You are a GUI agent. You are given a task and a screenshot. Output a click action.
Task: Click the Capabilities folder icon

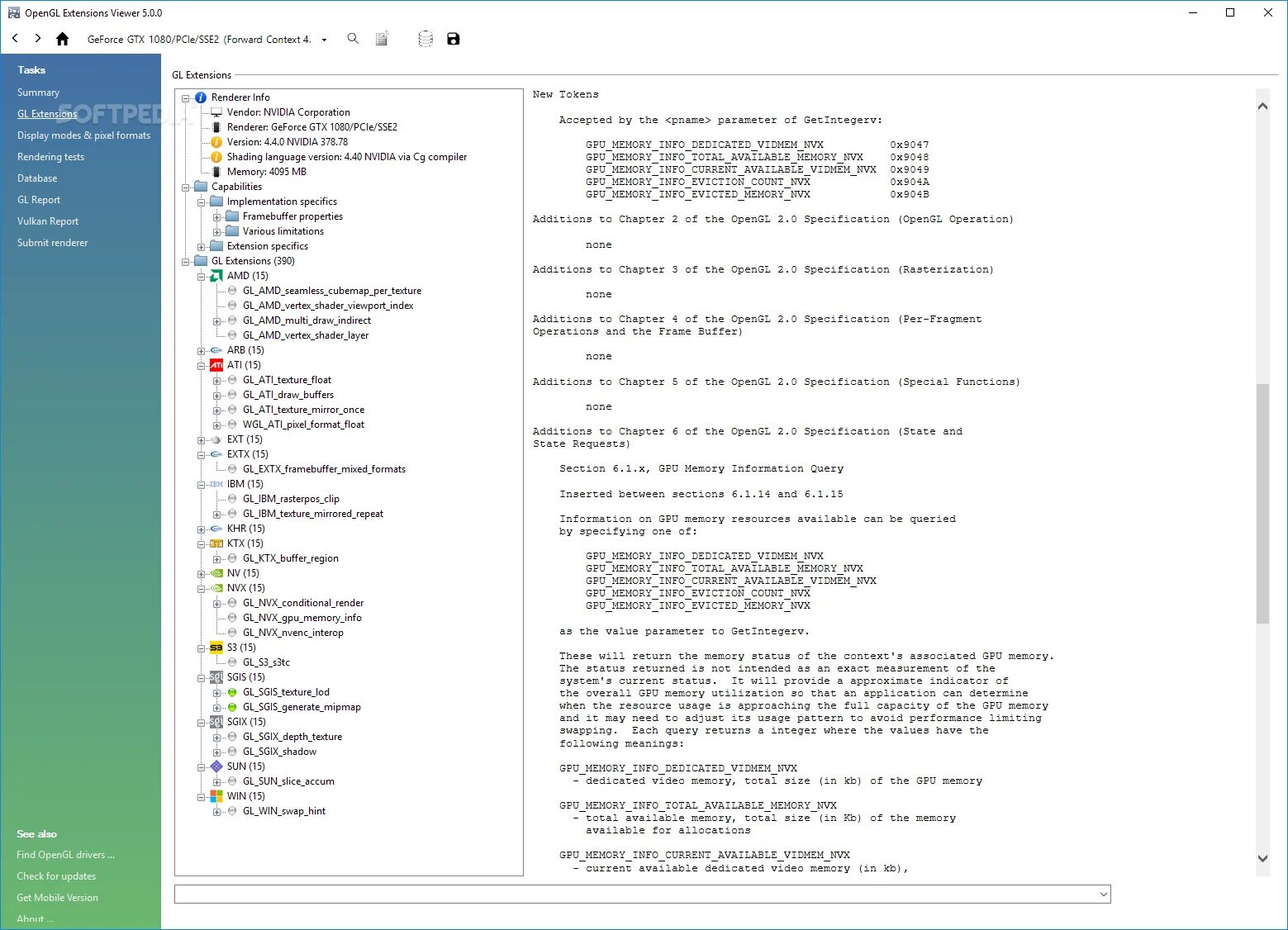pyautogui.click(x=201, y=187)
